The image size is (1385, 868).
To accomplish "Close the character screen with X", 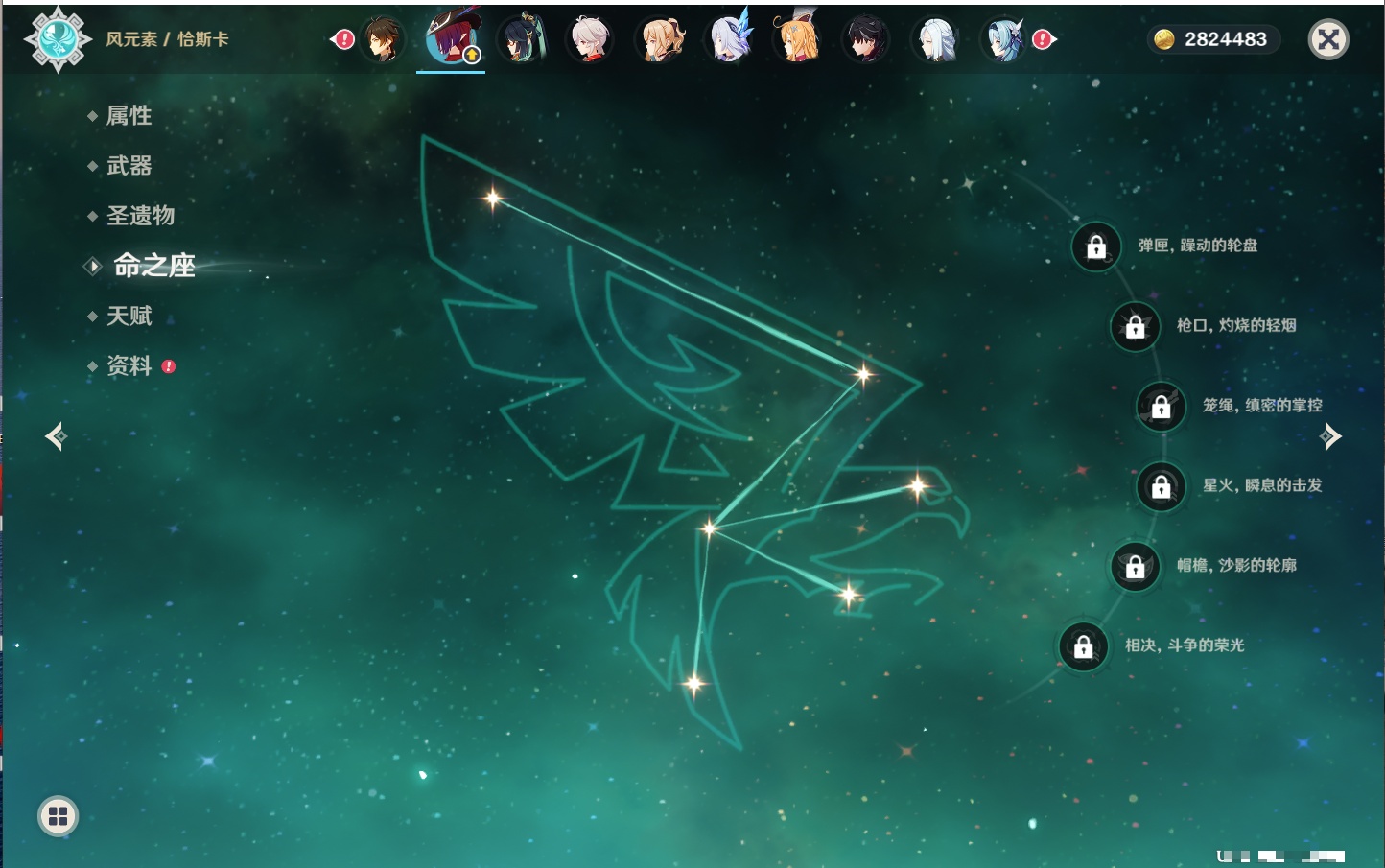I will [x=1328, y=39].
